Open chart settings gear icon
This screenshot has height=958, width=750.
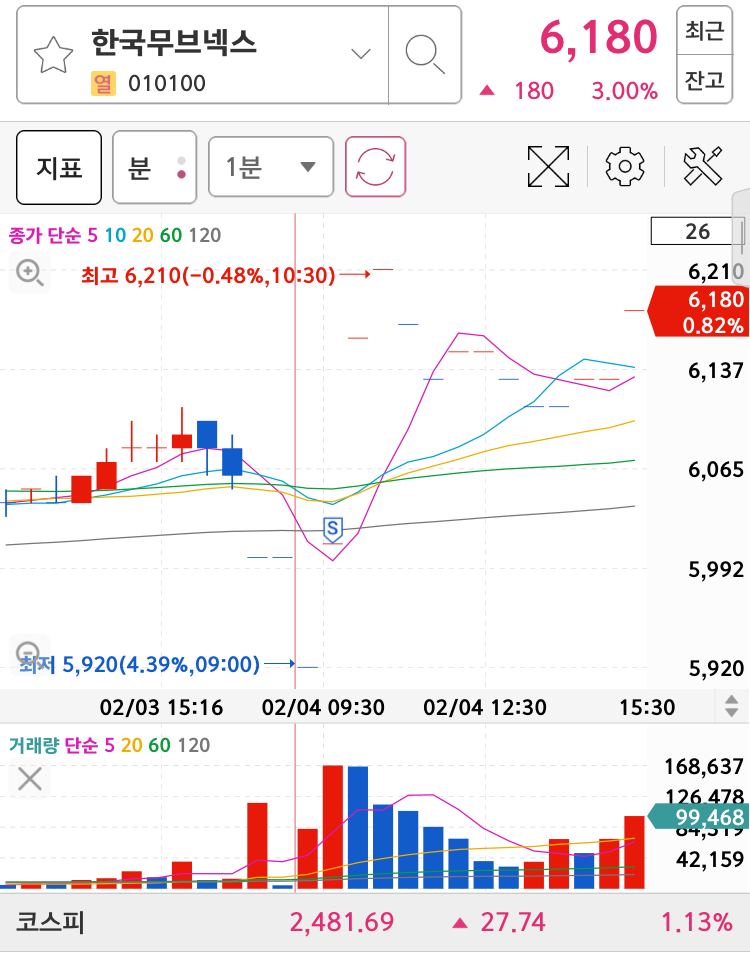(x=624, y=166)
